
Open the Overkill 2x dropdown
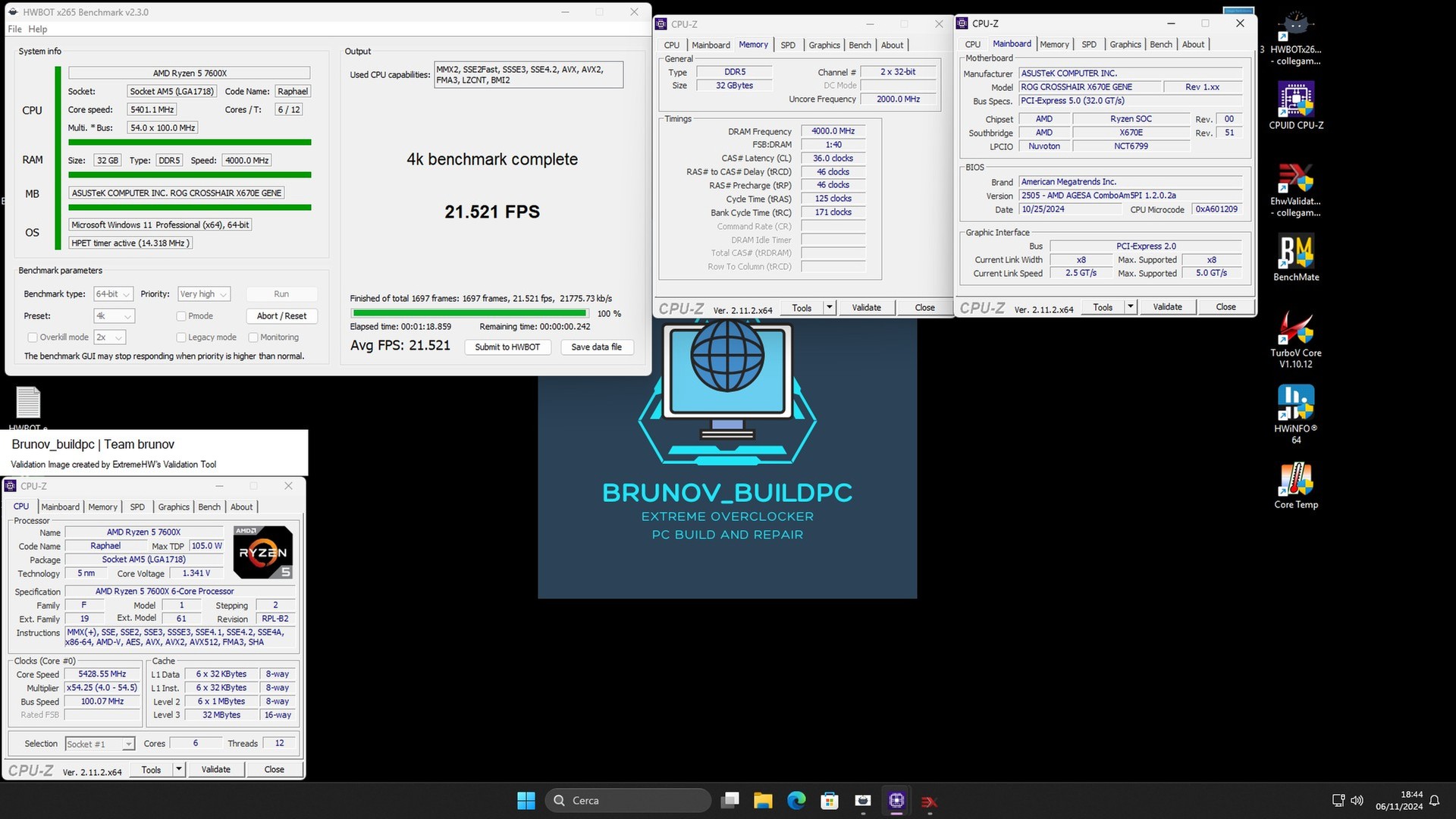pyautogui.click(x=110, y=337)
